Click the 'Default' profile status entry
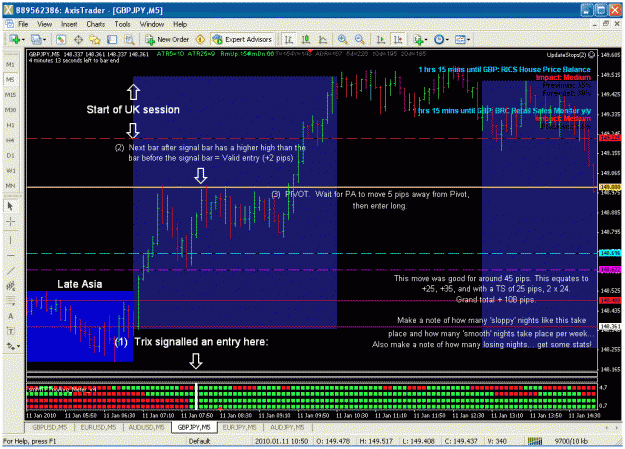 tap(199, 441)
